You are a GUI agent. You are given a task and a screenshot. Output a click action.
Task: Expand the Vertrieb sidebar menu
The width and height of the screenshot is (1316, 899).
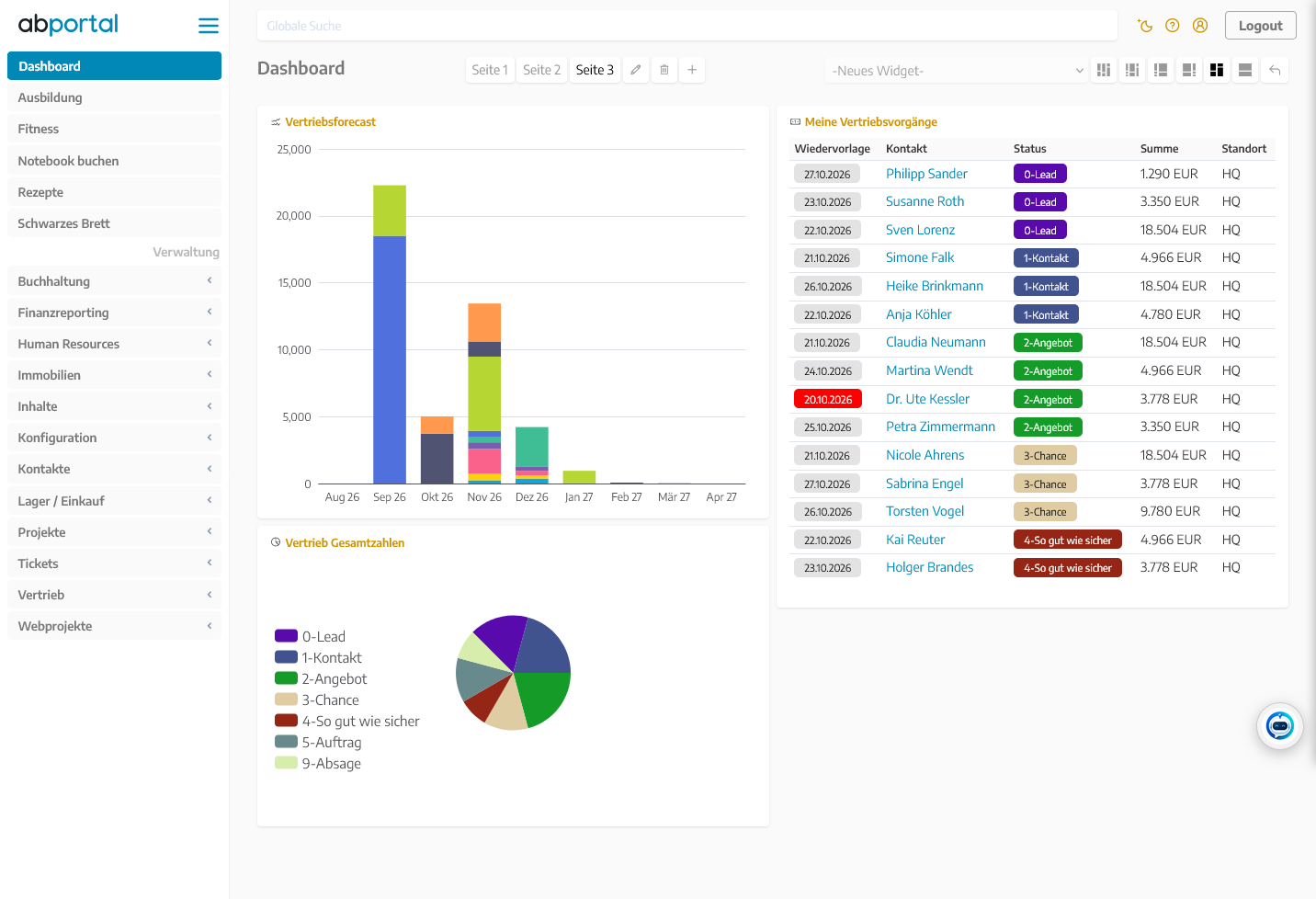click(114, 595)
